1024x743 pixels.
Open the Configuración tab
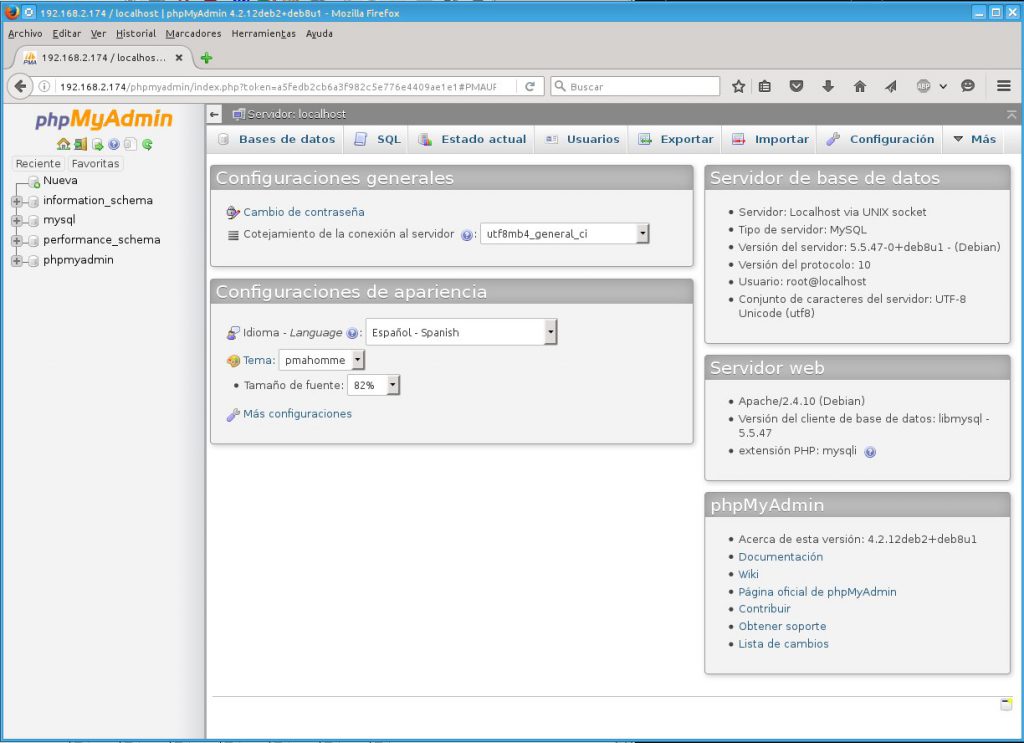click(x=880, y=139)
